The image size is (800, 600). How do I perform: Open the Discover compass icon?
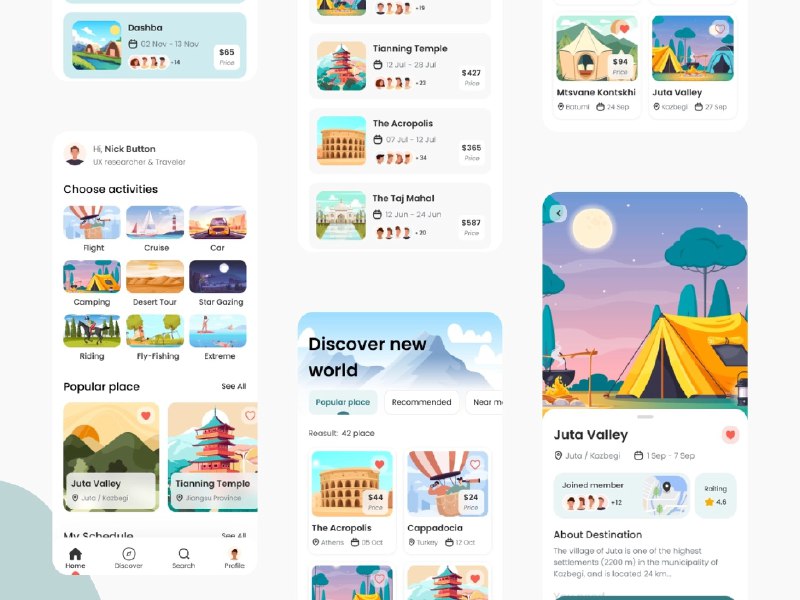pyautogui.click(x=129, y=554)
